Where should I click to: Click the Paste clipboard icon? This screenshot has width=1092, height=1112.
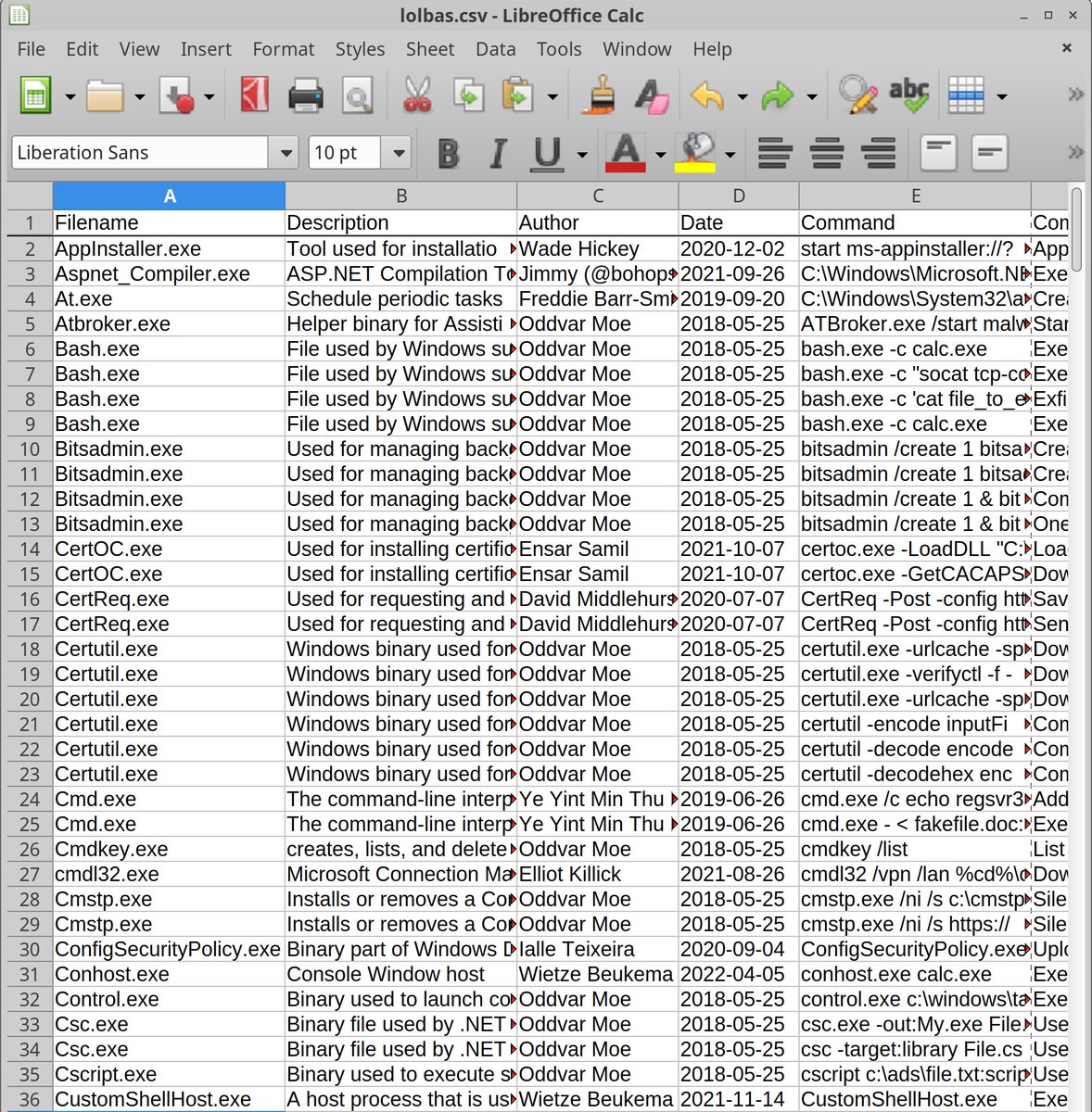(518, 95)
